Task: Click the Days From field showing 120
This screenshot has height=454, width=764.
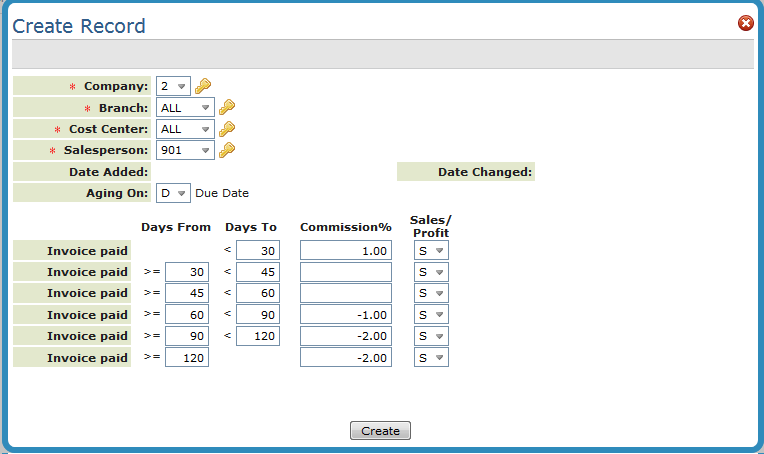Action: click(x=187, y=357)
